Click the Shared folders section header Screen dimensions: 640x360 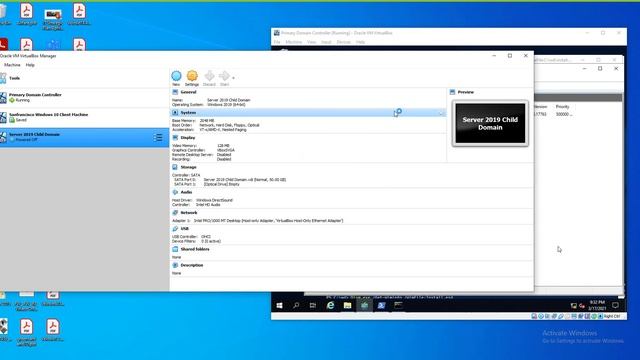coord(195,249)
